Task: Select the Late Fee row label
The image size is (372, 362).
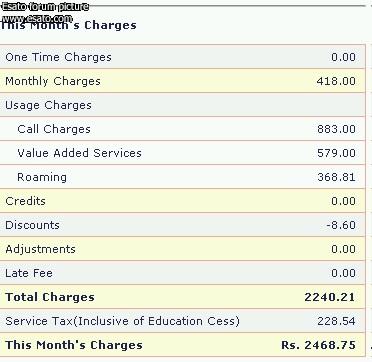Action: [x=29, y=273]
